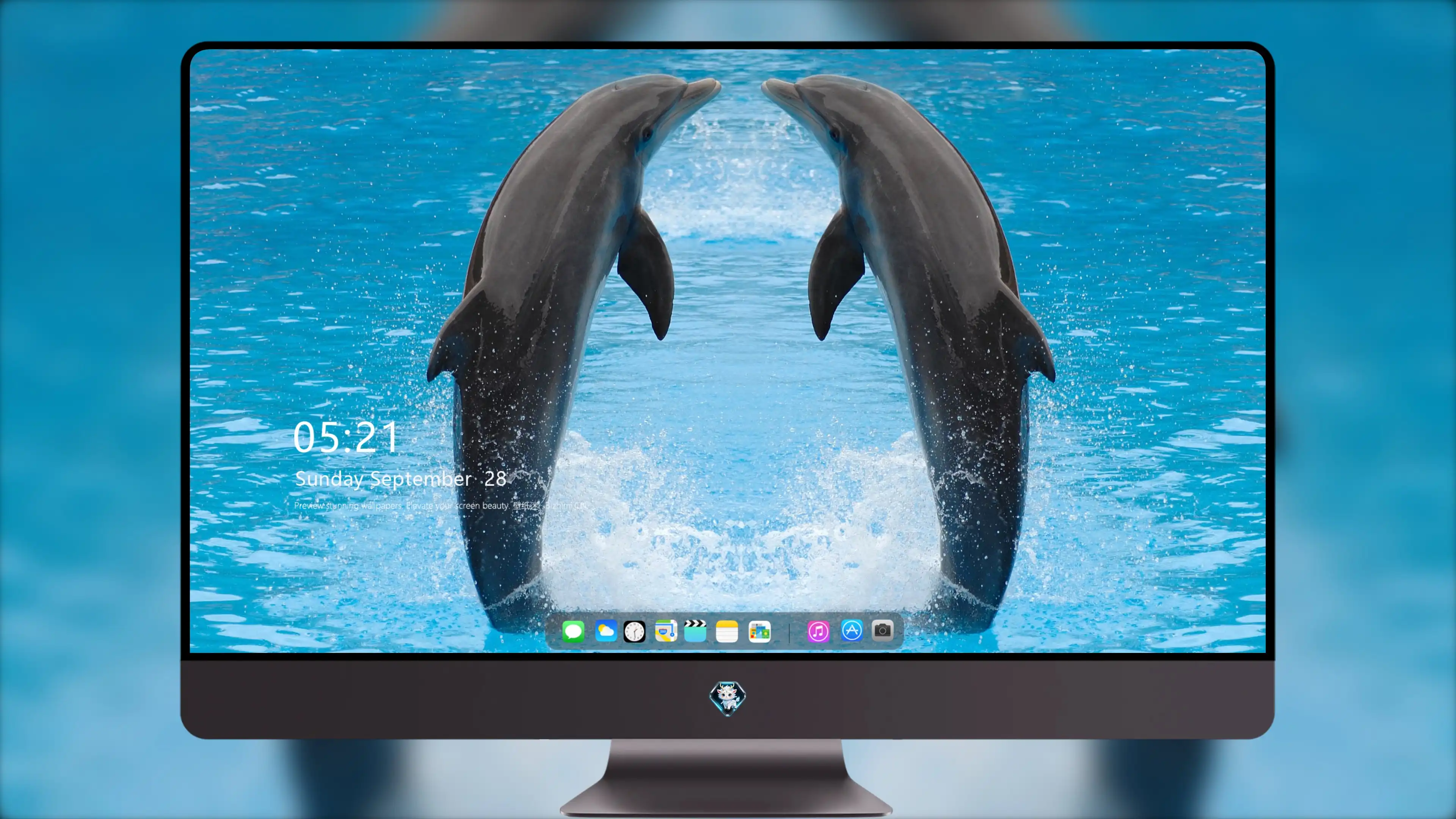Viewport: 1456px width, 819px height.
Task: Open the pink iTunes music app
Action: click(x=819, y=631)
